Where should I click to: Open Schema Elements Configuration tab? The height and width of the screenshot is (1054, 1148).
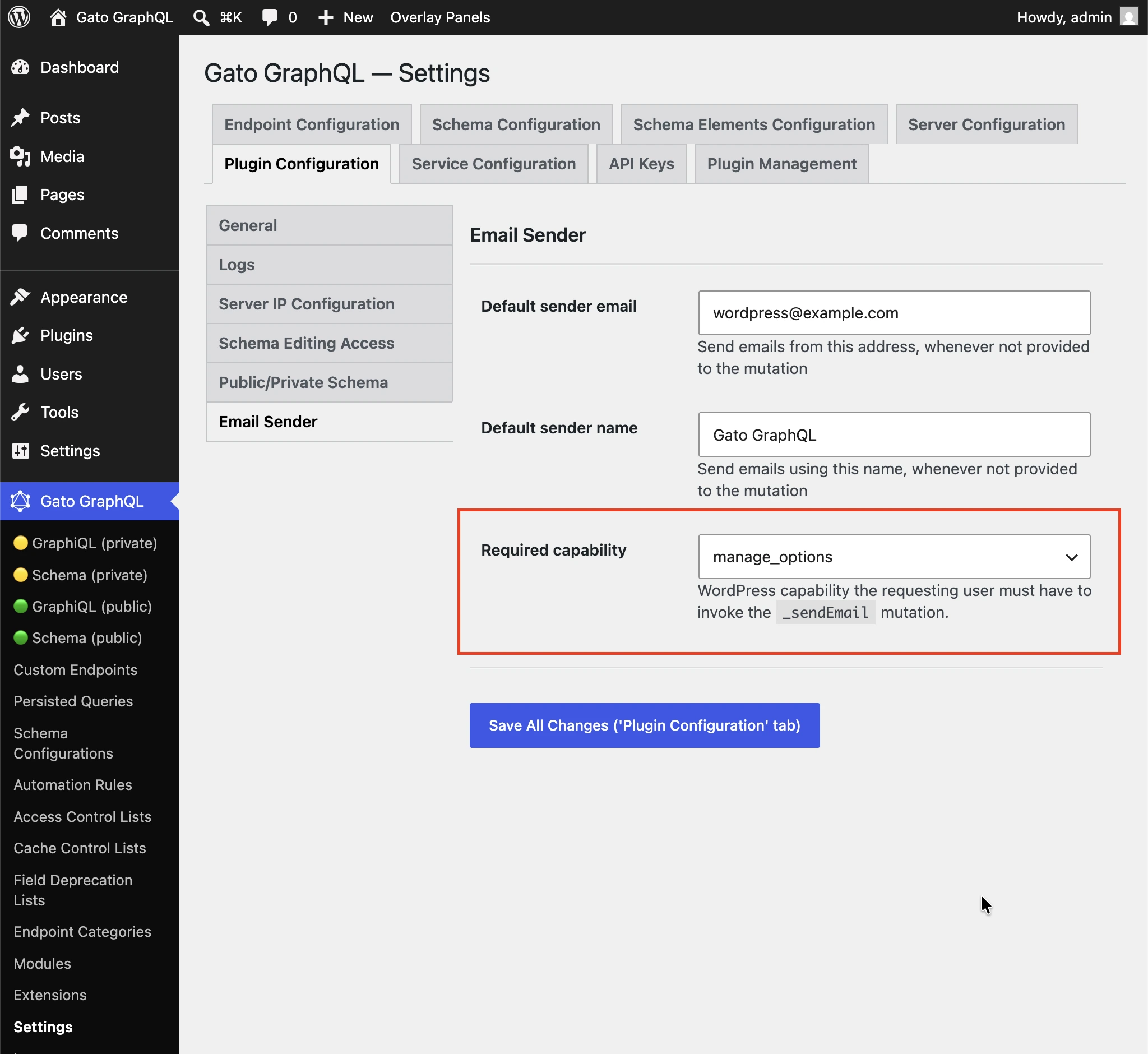click(x=753, y=124)
